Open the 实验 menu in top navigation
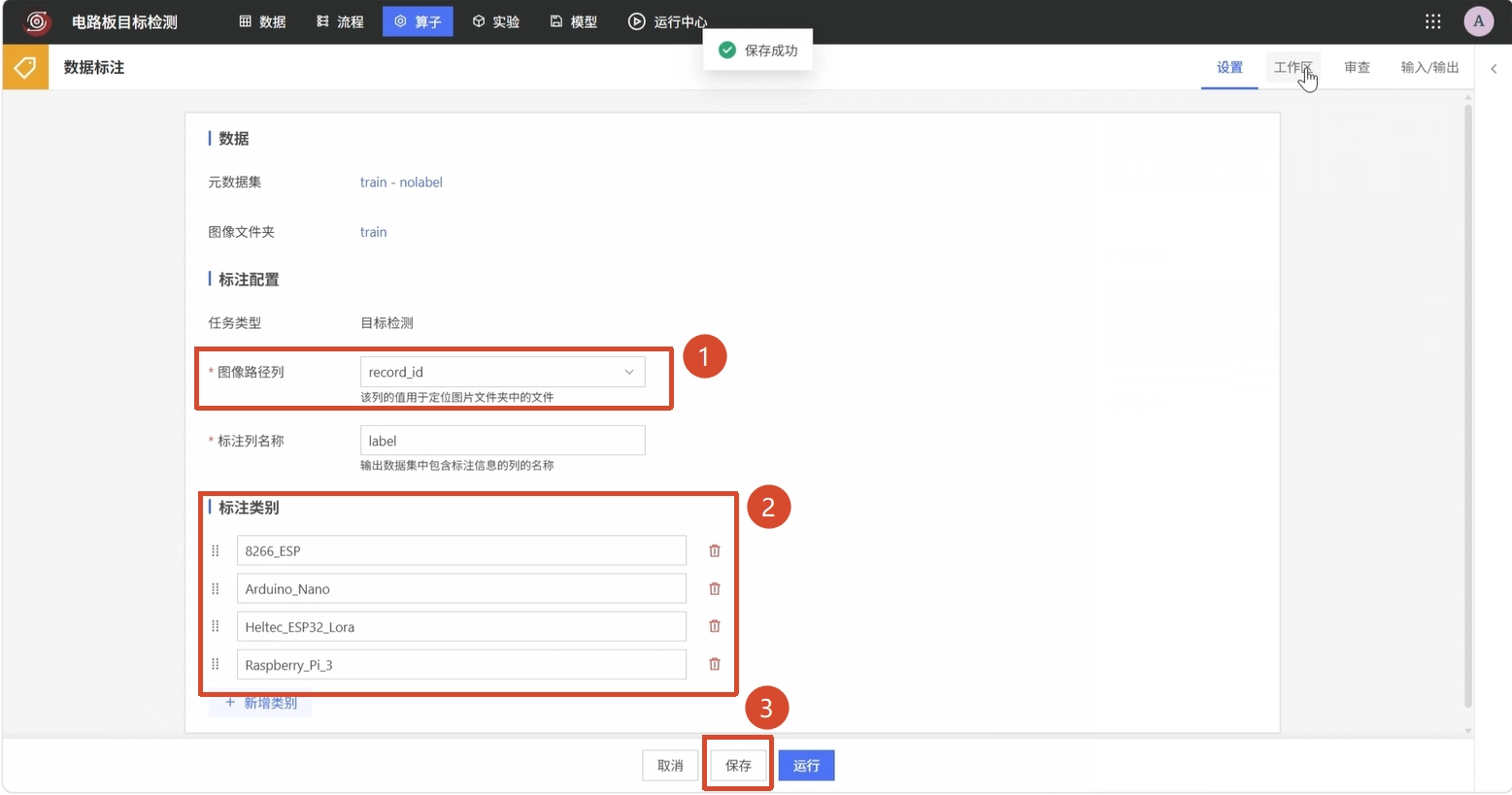The image size is (1512, 795). tap(496, 21)
